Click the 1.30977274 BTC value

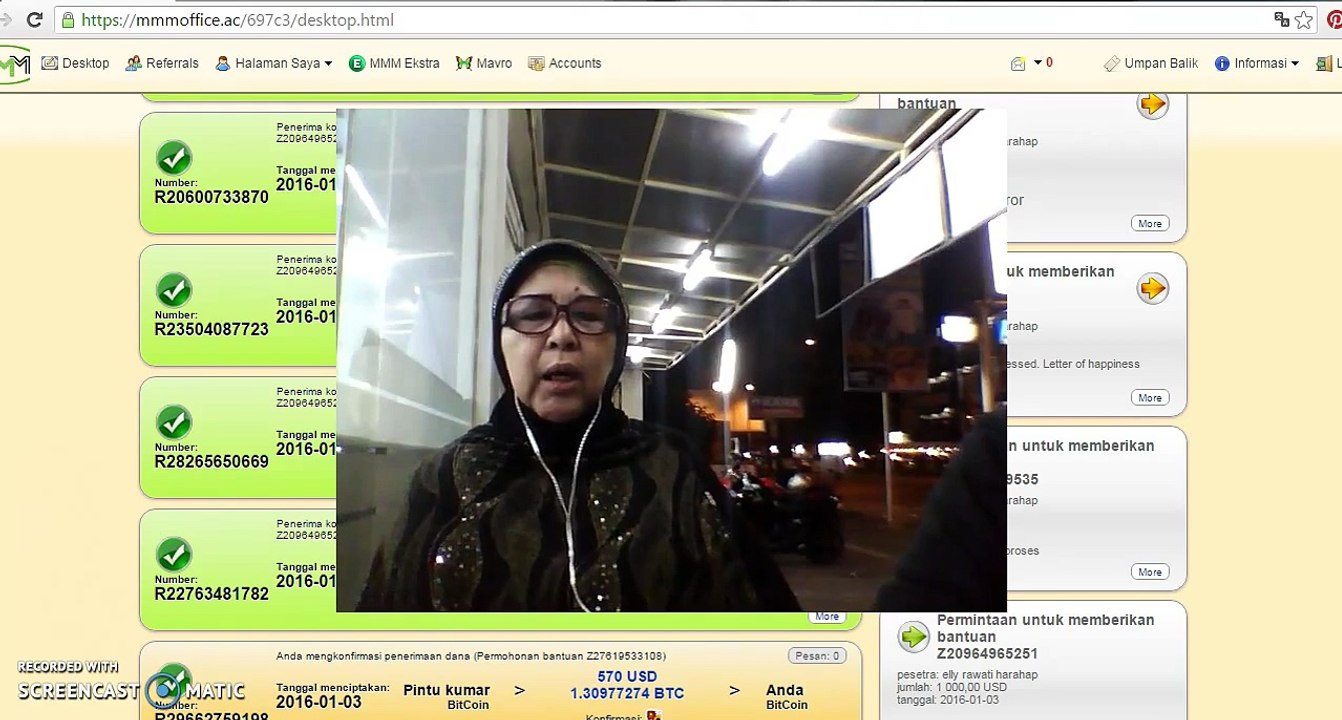[x=627, y=693]
